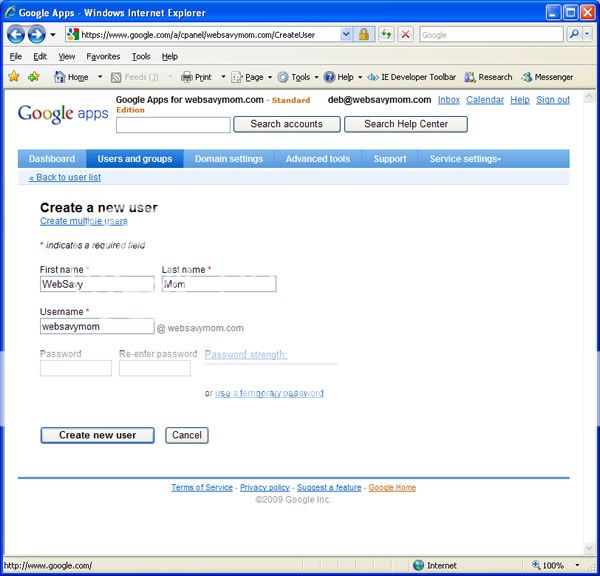Image resolution: width=600 pixels, height=576 pixels.
Task: Choose use a temporary password link
Action: [269, 393]
